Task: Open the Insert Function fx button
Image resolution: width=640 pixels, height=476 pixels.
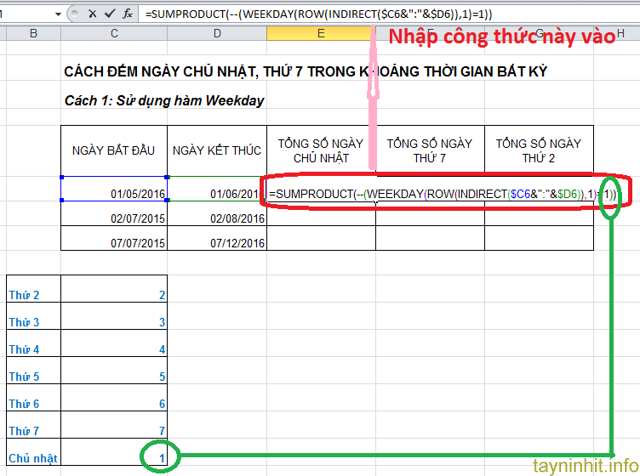Action: [x=127, y=15]
